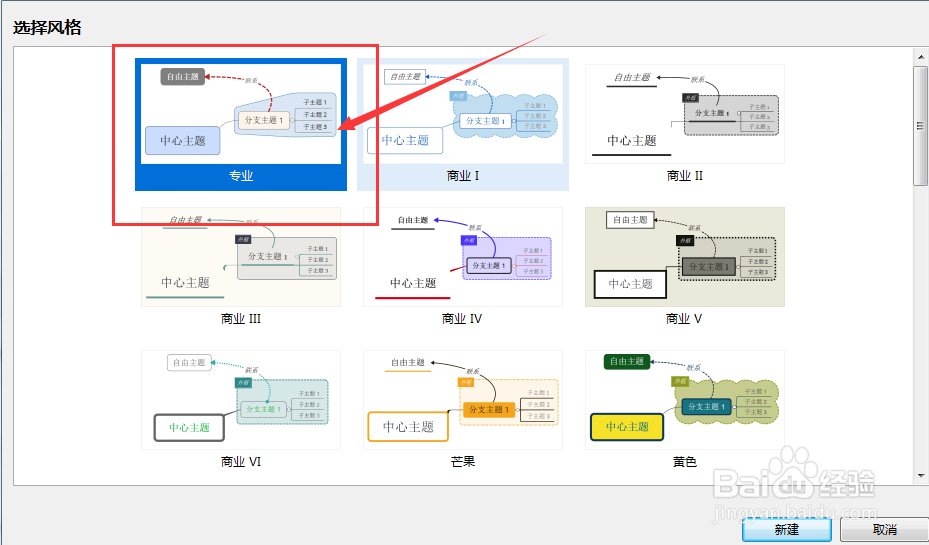Choose the 商业 IV style thumbnail
The image size is (929, 545).
click(x=463, y=257)
